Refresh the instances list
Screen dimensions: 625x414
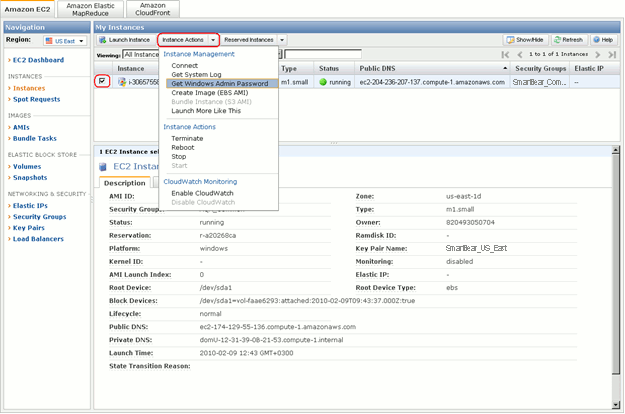pos(568,40)
